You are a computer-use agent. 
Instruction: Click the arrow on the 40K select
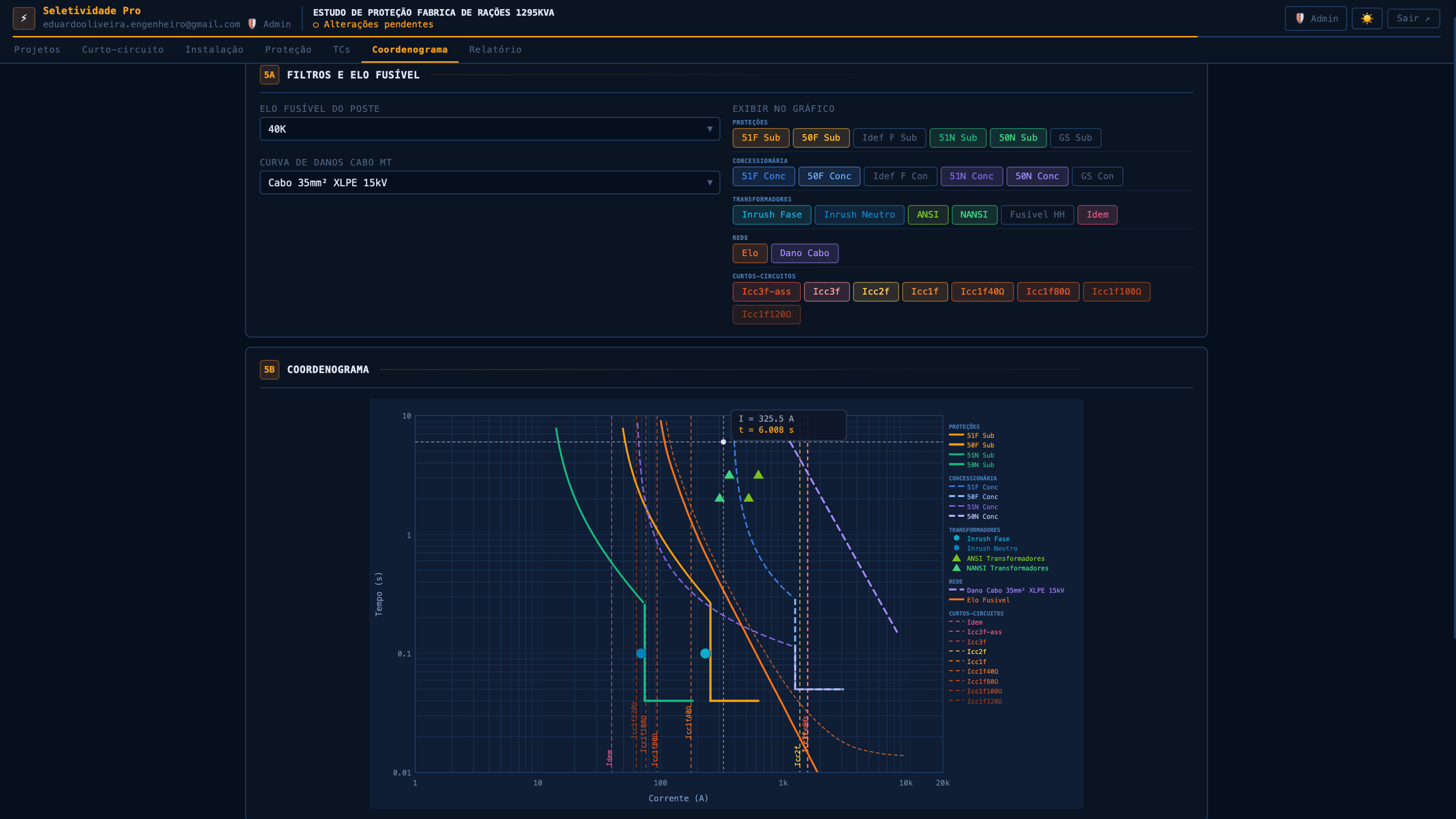point(709,130)
